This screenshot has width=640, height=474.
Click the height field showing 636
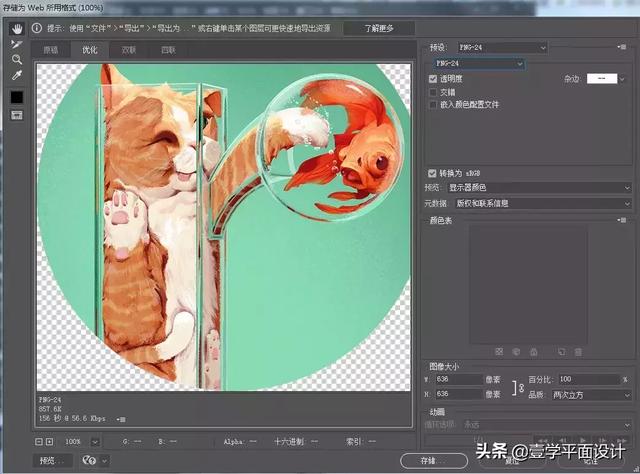click(x=459, y=394)
